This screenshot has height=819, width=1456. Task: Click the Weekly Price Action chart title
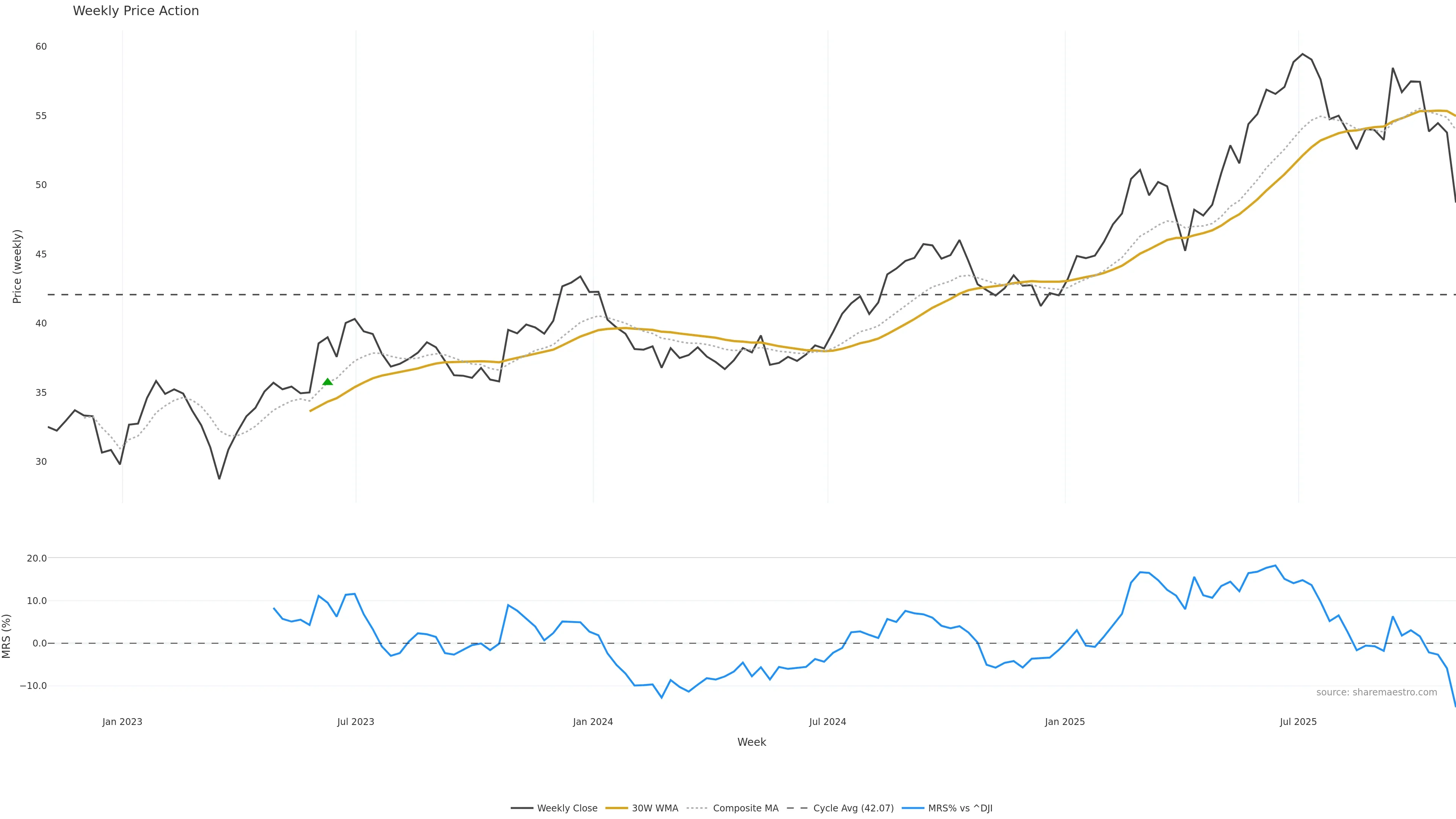pyautogui.click(x=136, y=11)
